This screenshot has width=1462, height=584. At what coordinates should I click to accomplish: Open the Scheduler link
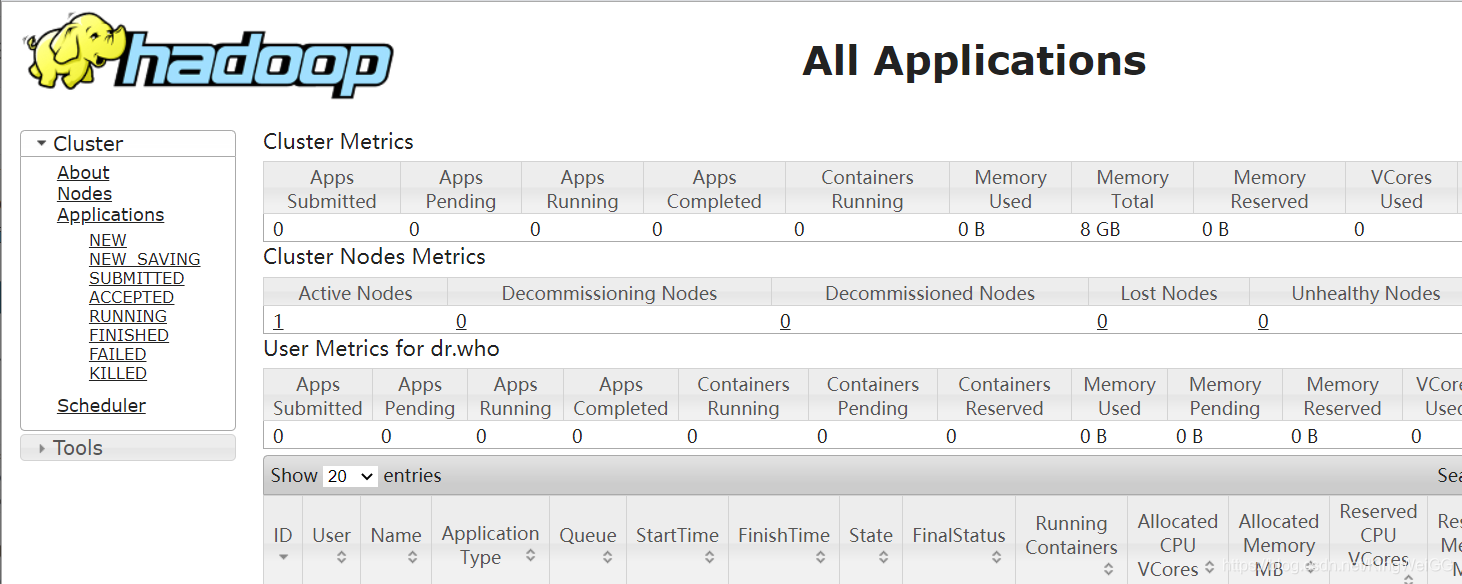(x=101, y=406)
